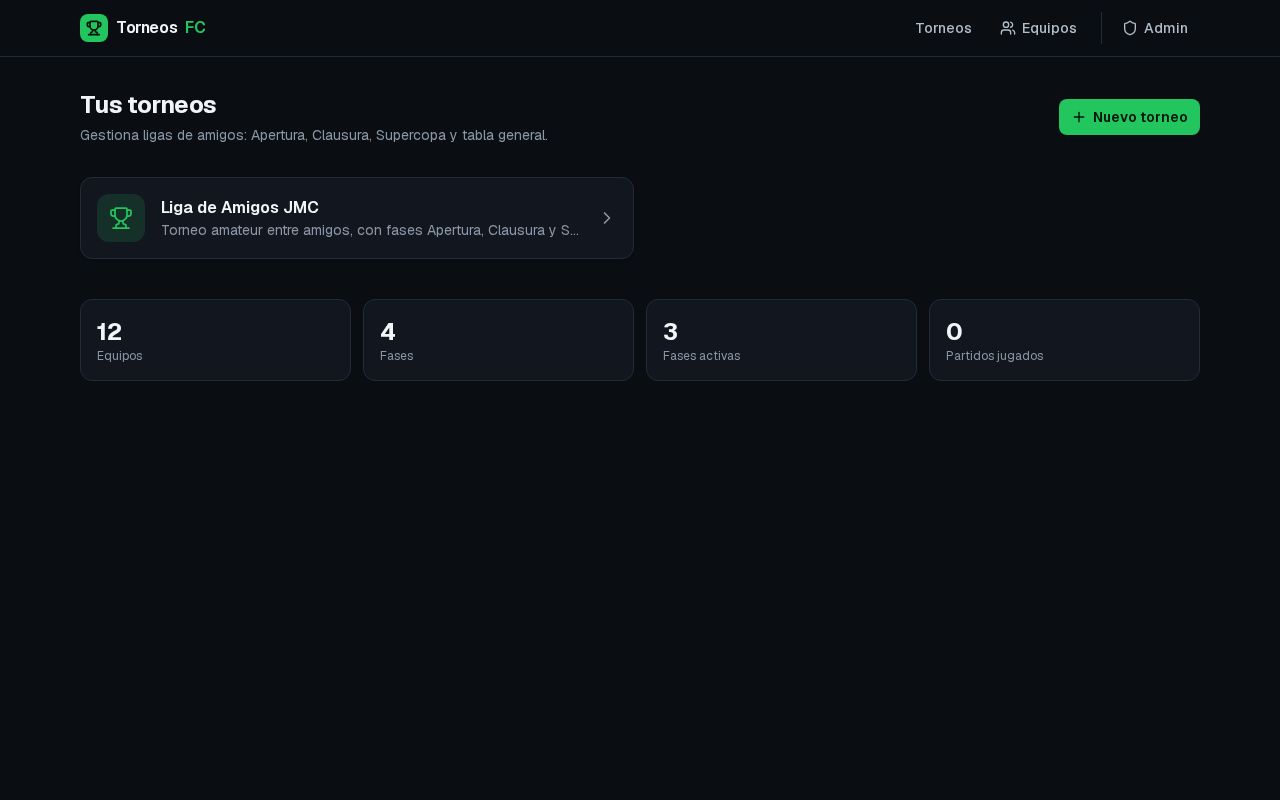Click the Equipos people icon
This screenshot has width=1280, height=800.
[x=1008, y=28]
